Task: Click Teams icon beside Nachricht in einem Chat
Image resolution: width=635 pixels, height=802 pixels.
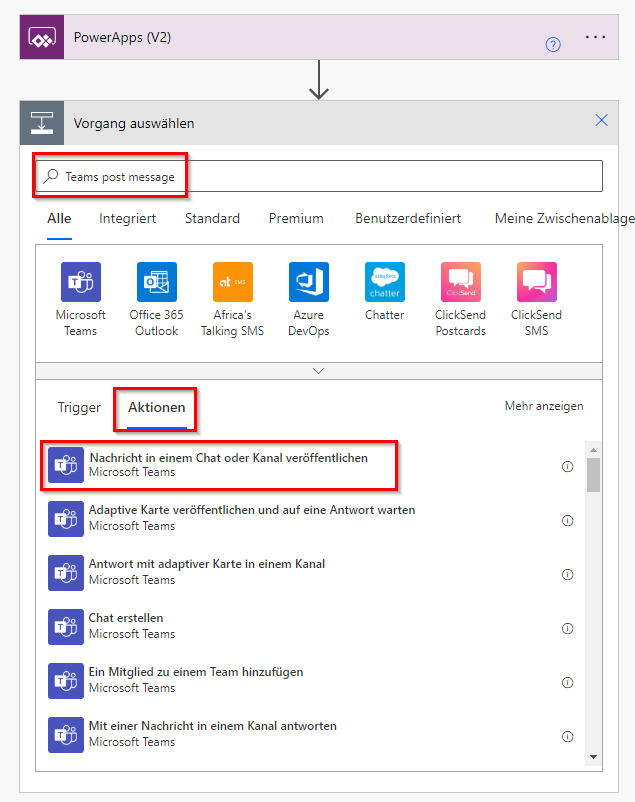Action: [x=66, y=465]
